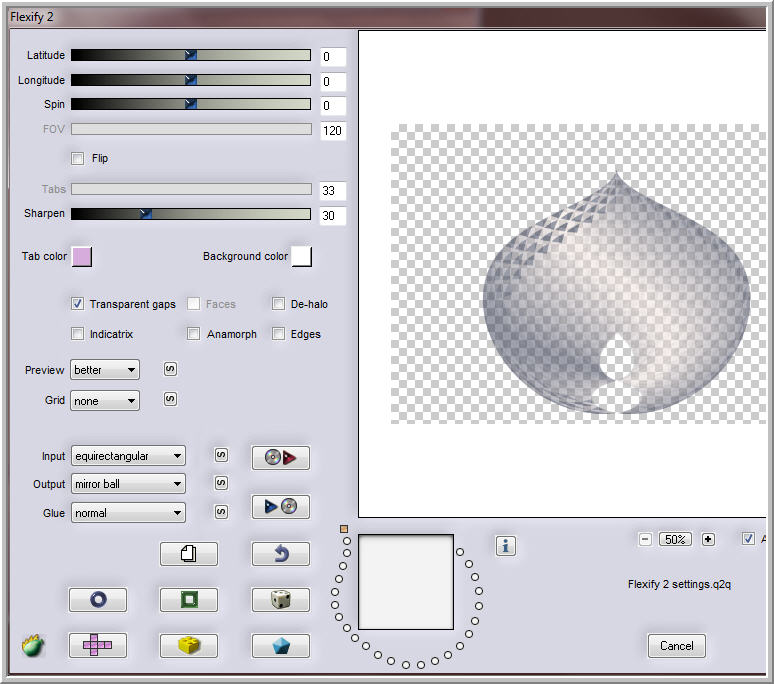This screenshot has height=684, width=774.
Task: Click the S icon next to Output
Action: pos(221,483)
